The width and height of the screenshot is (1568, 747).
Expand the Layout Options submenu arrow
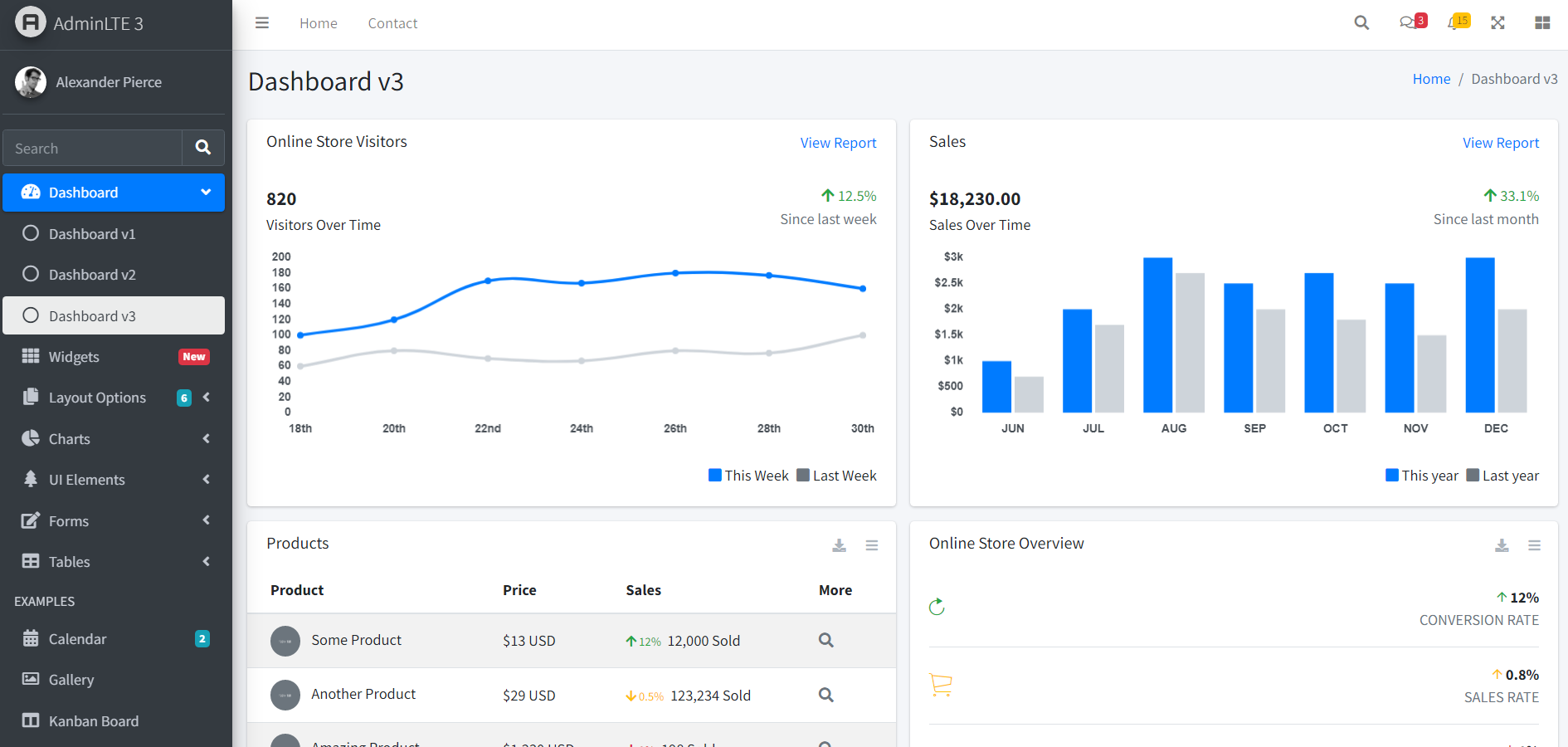pos(206,397)
